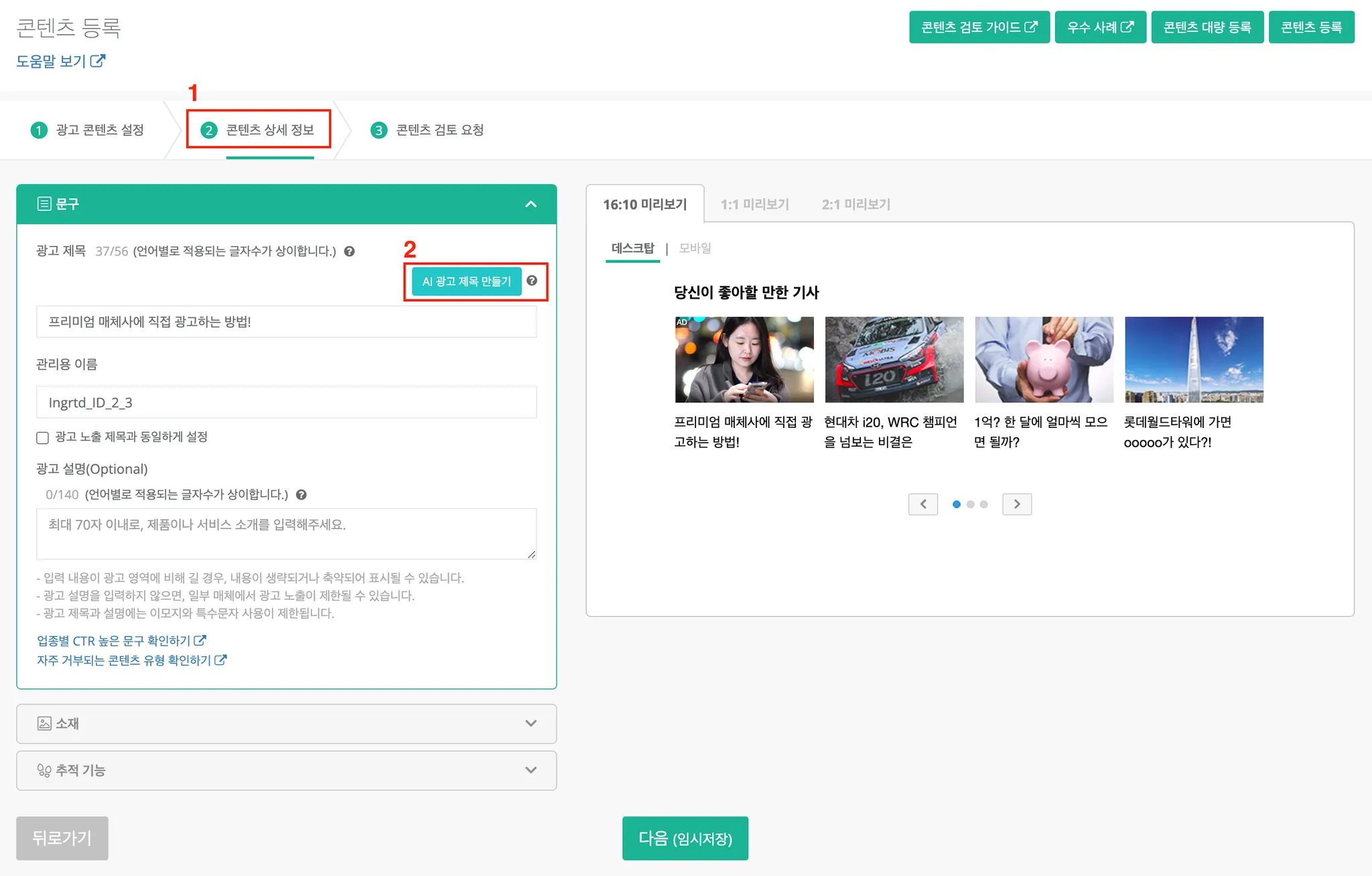Switch to 1:1 미리보기 tab

click(754, 204)
